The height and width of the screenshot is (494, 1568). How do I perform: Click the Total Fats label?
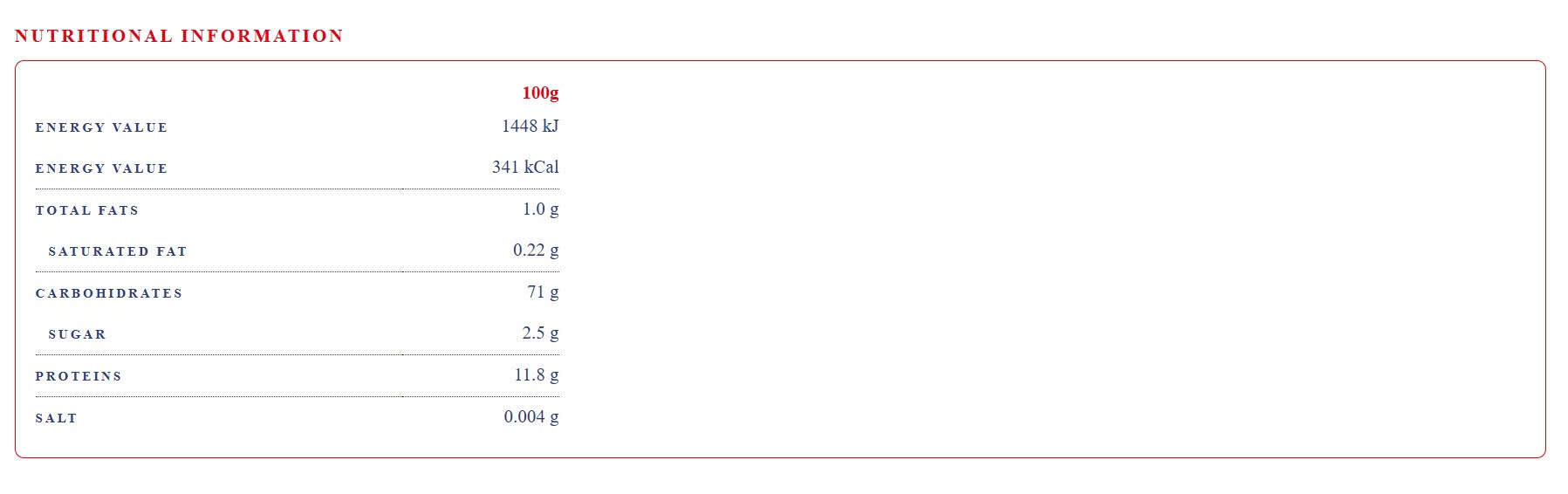[87, 210]
